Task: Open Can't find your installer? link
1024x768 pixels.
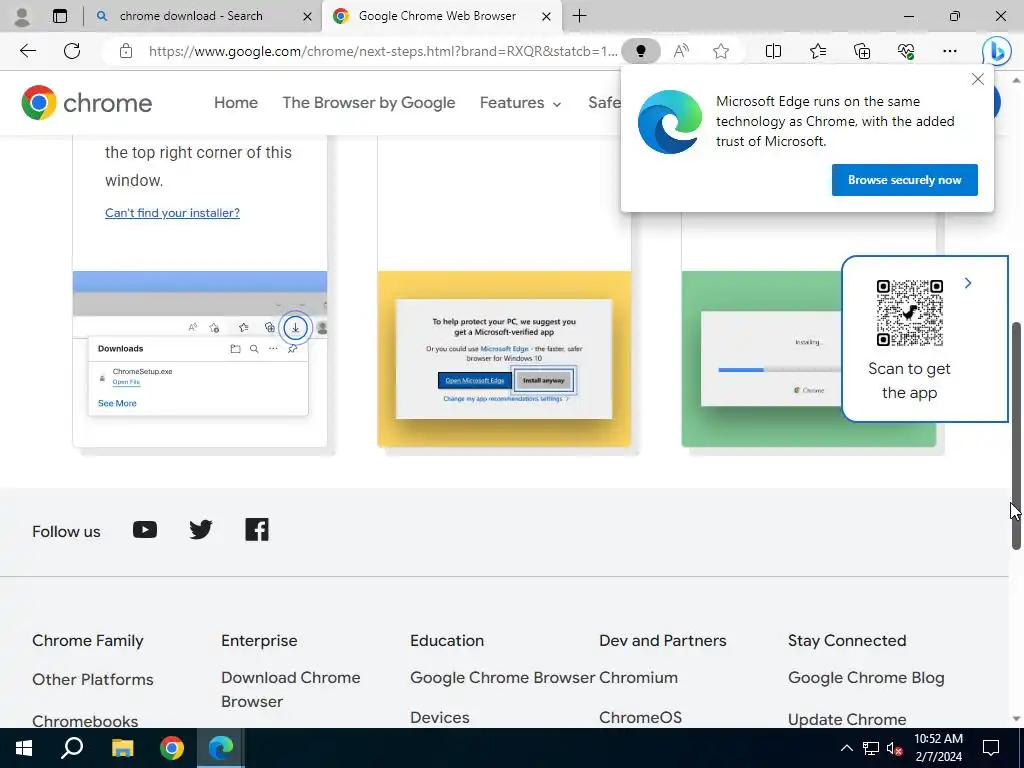Action: (172, 213)
